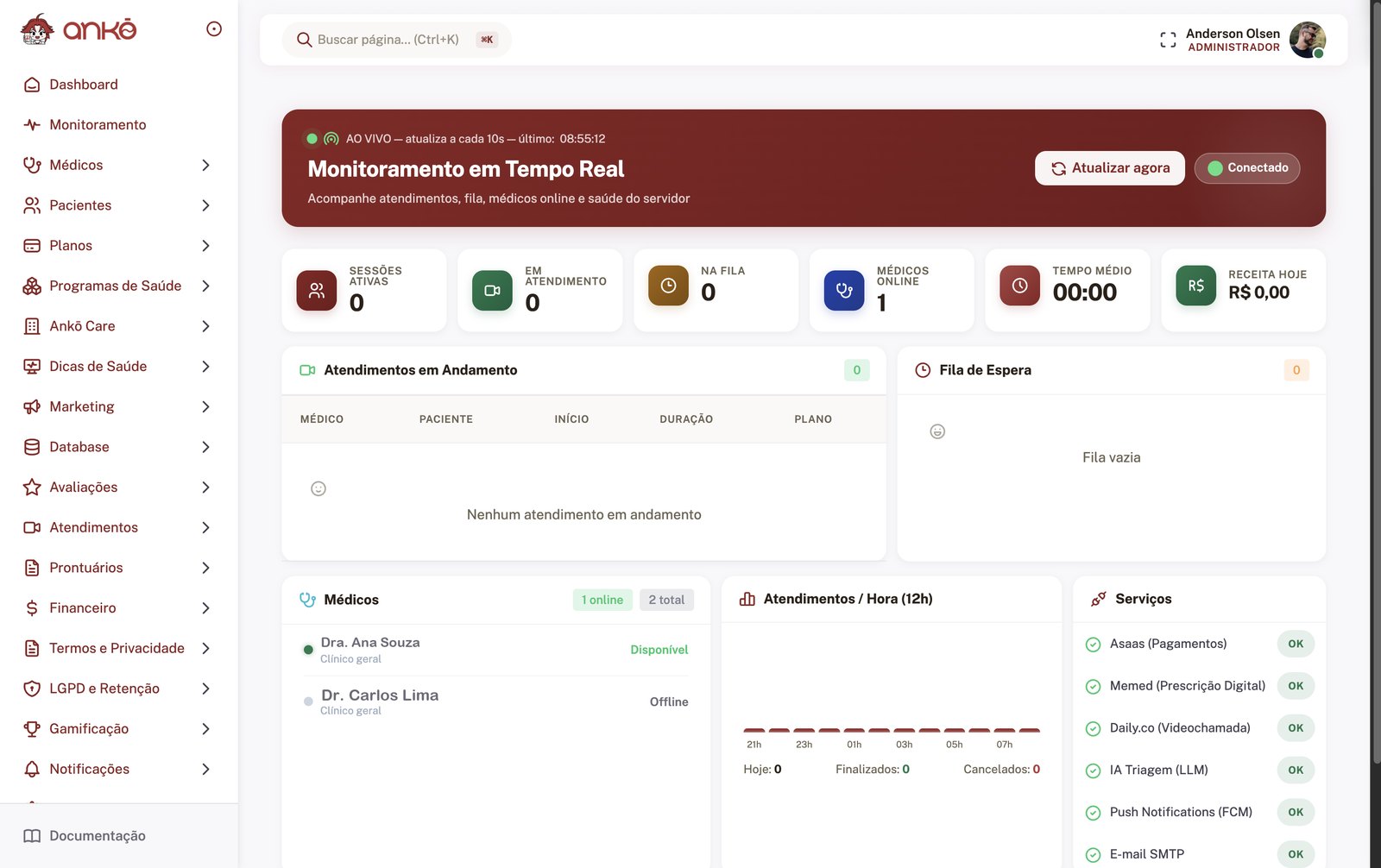The width and height of the screenshot is (1381, 868).
Task: Click the Documentação book icon
Action: point(32,836)
